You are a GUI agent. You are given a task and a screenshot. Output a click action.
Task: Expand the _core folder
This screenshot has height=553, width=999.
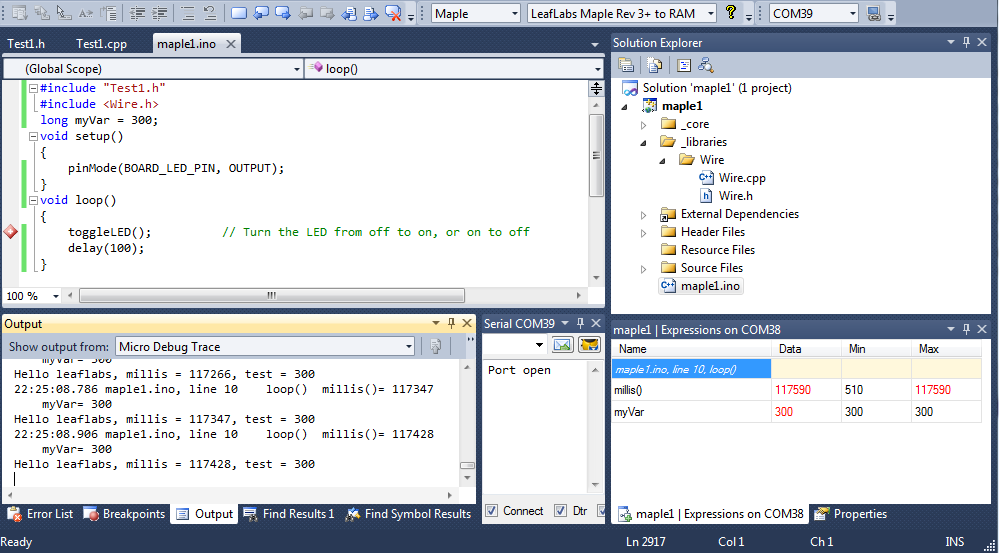pyautogui.click(x=643, y=124)
